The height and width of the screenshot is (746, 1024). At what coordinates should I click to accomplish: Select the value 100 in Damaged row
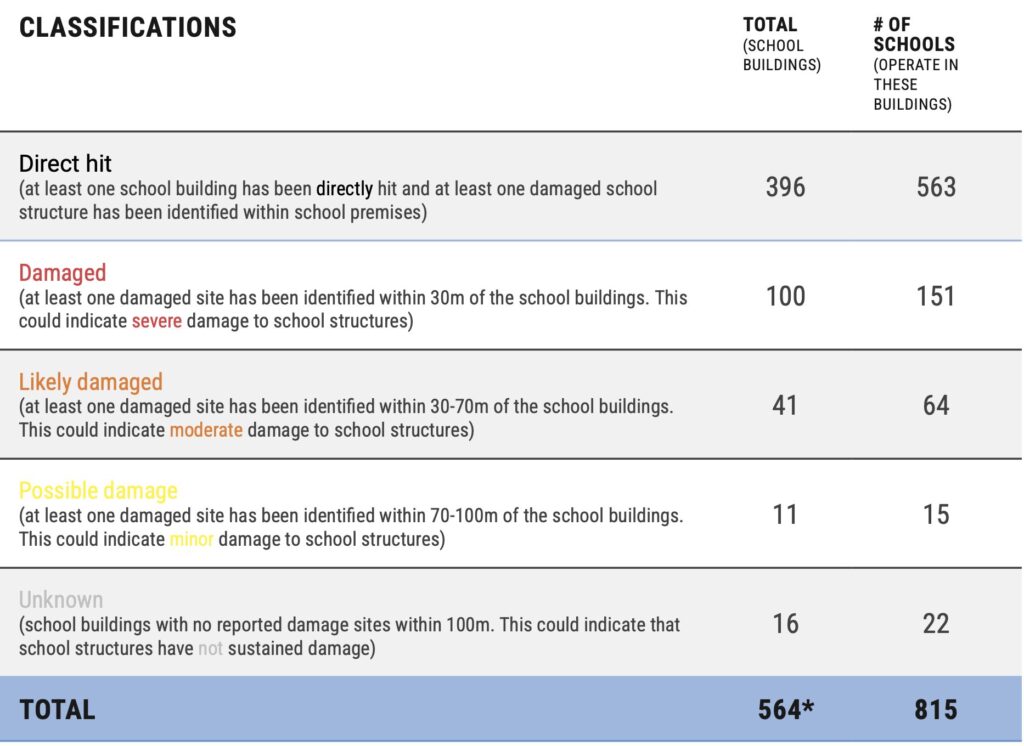[785, 296]
